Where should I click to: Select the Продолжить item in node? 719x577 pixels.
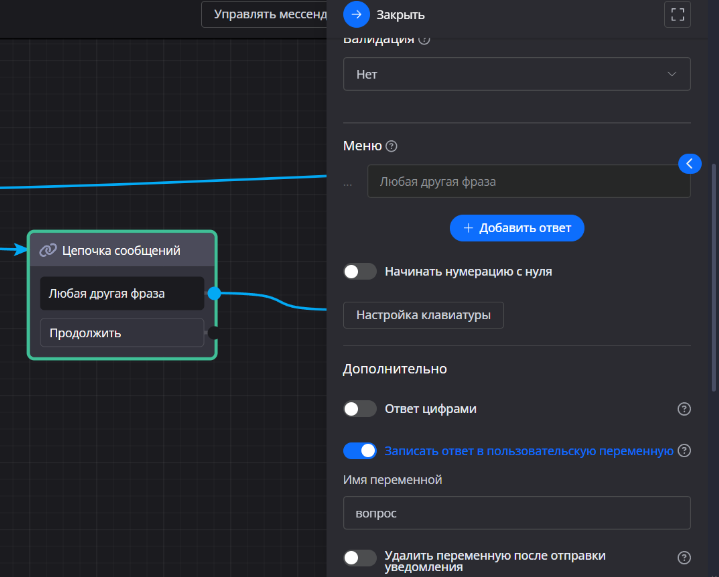tap(121, 333)
